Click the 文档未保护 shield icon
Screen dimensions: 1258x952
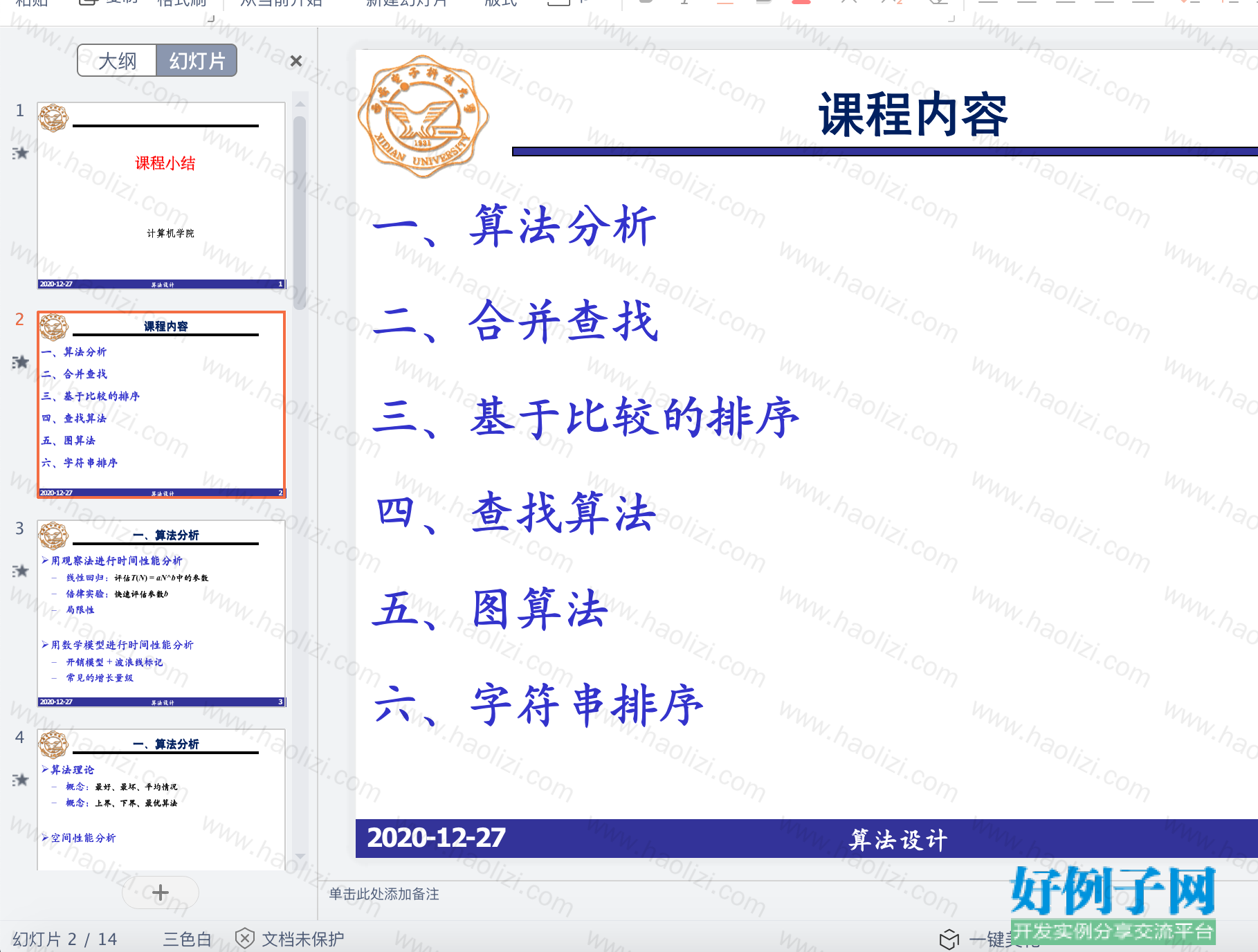[244, 938]
